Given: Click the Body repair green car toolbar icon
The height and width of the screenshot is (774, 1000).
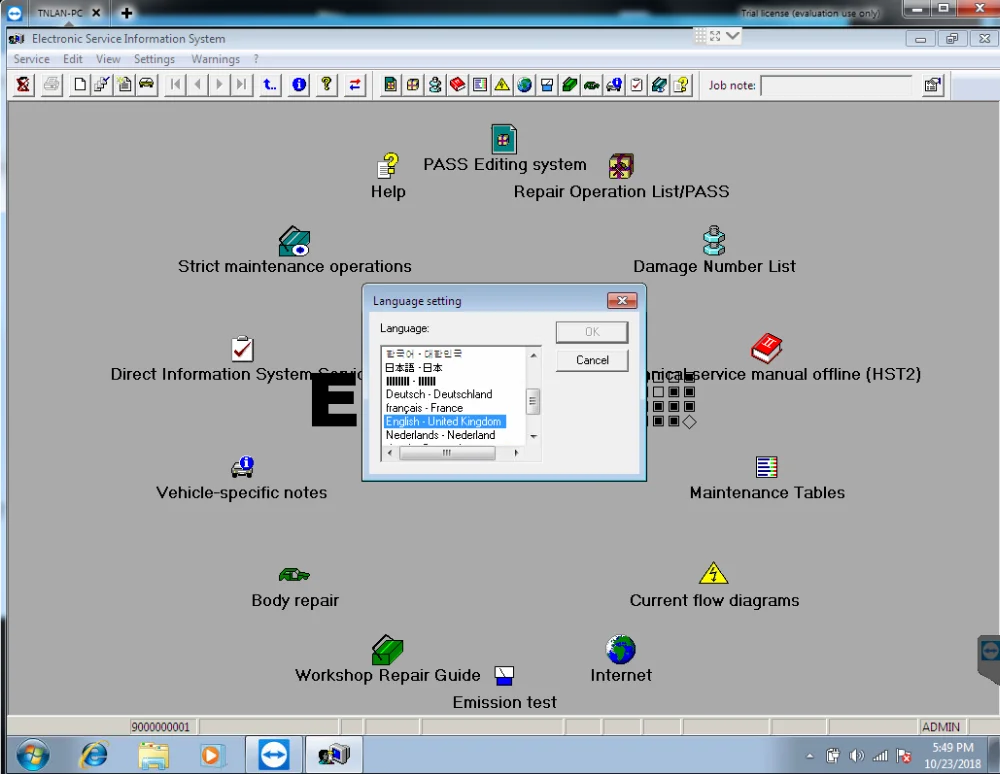Looking at the screenshot, I should pyautogui.click(x=591, y=85).
